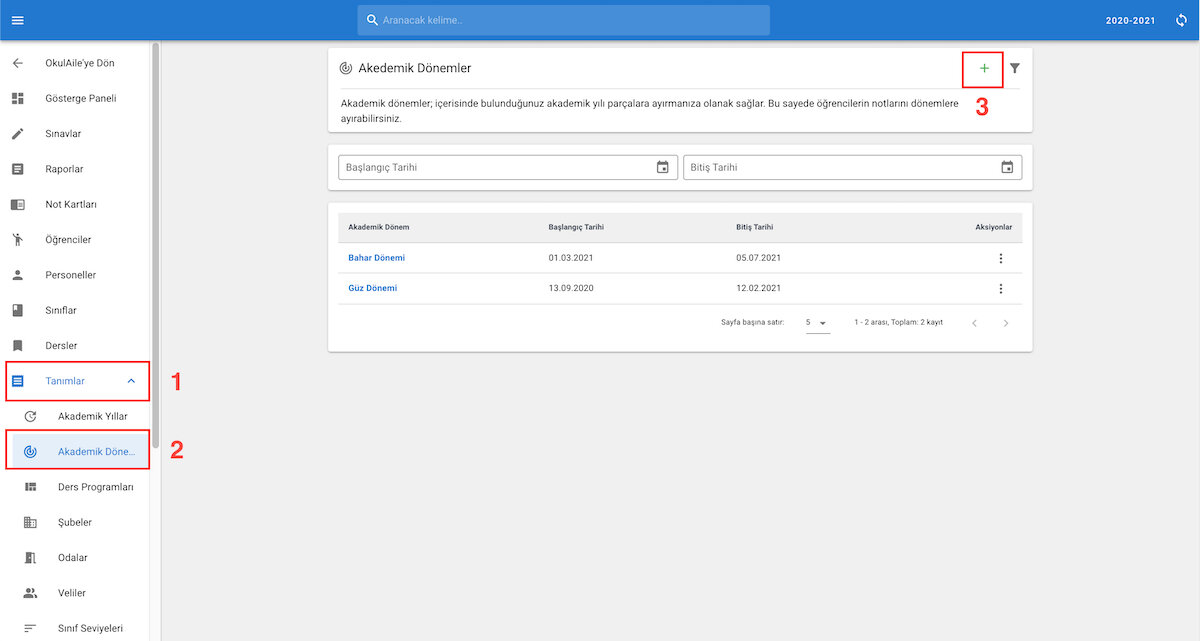Click the Aranacak kelime search field
This screenshot has height=641, width=1200.
click(x=563, y=20)
